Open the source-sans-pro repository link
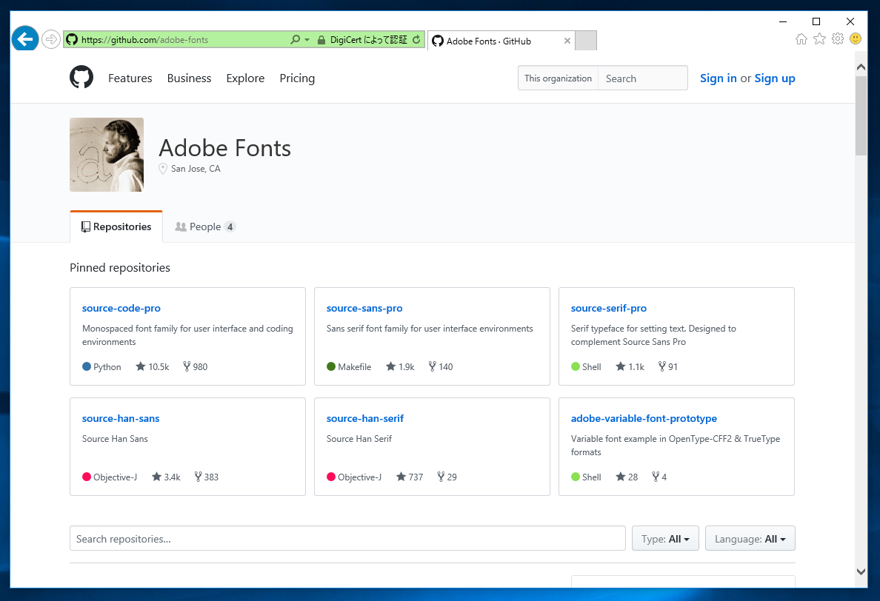Viewport: 880px width, 601px height. pyautogui.click(x=364, y=308)
